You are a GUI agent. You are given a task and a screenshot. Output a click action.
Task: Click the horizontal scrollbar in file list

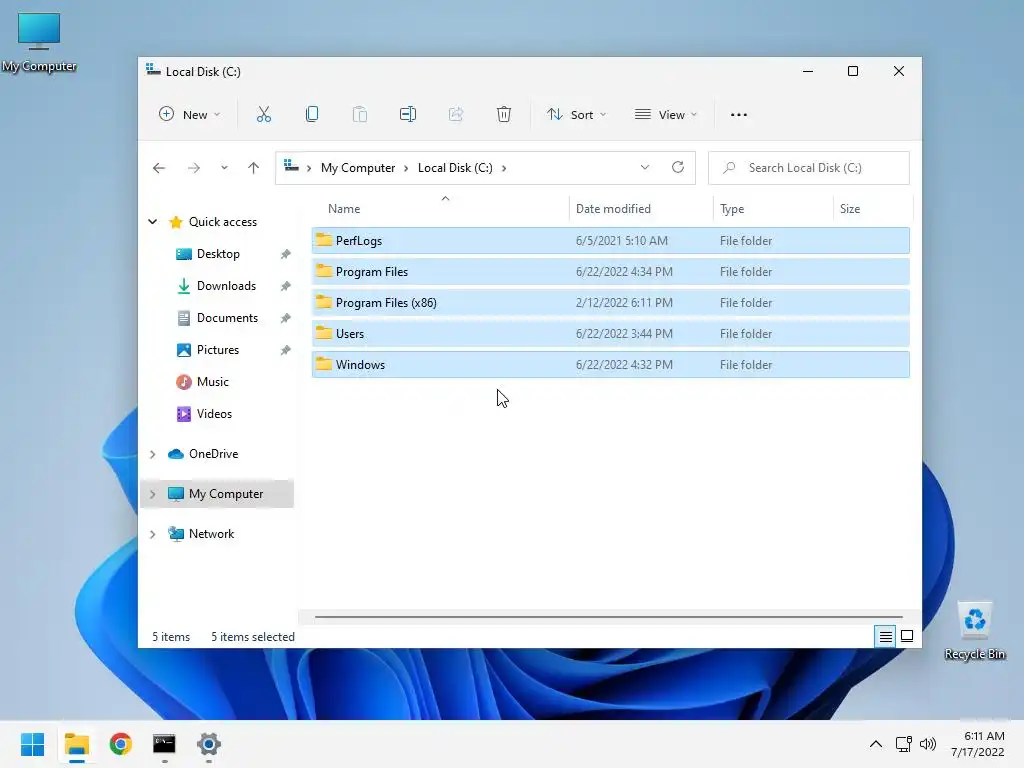[609, 616]
